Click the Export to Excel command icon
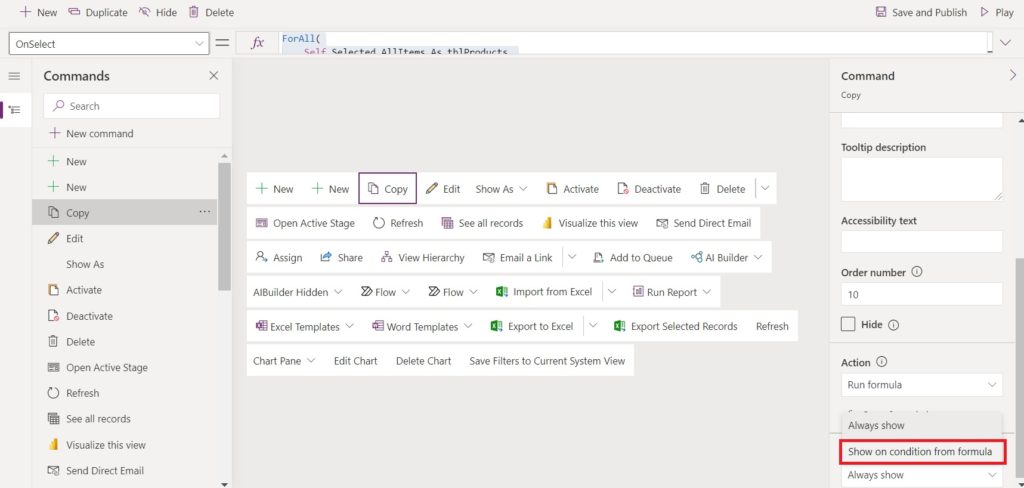This screenshot has width=1024, height=488. 496,326
